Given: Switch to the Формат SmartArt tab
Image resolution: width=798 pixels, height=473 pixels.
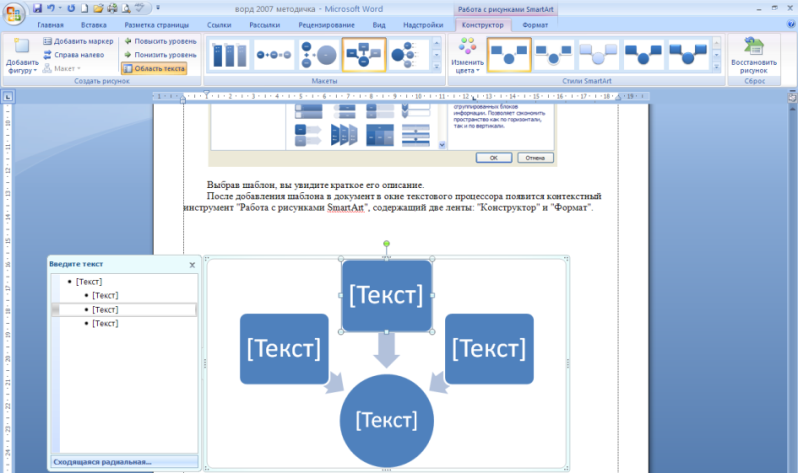Looking at the screenshot, I should (535, 25).
